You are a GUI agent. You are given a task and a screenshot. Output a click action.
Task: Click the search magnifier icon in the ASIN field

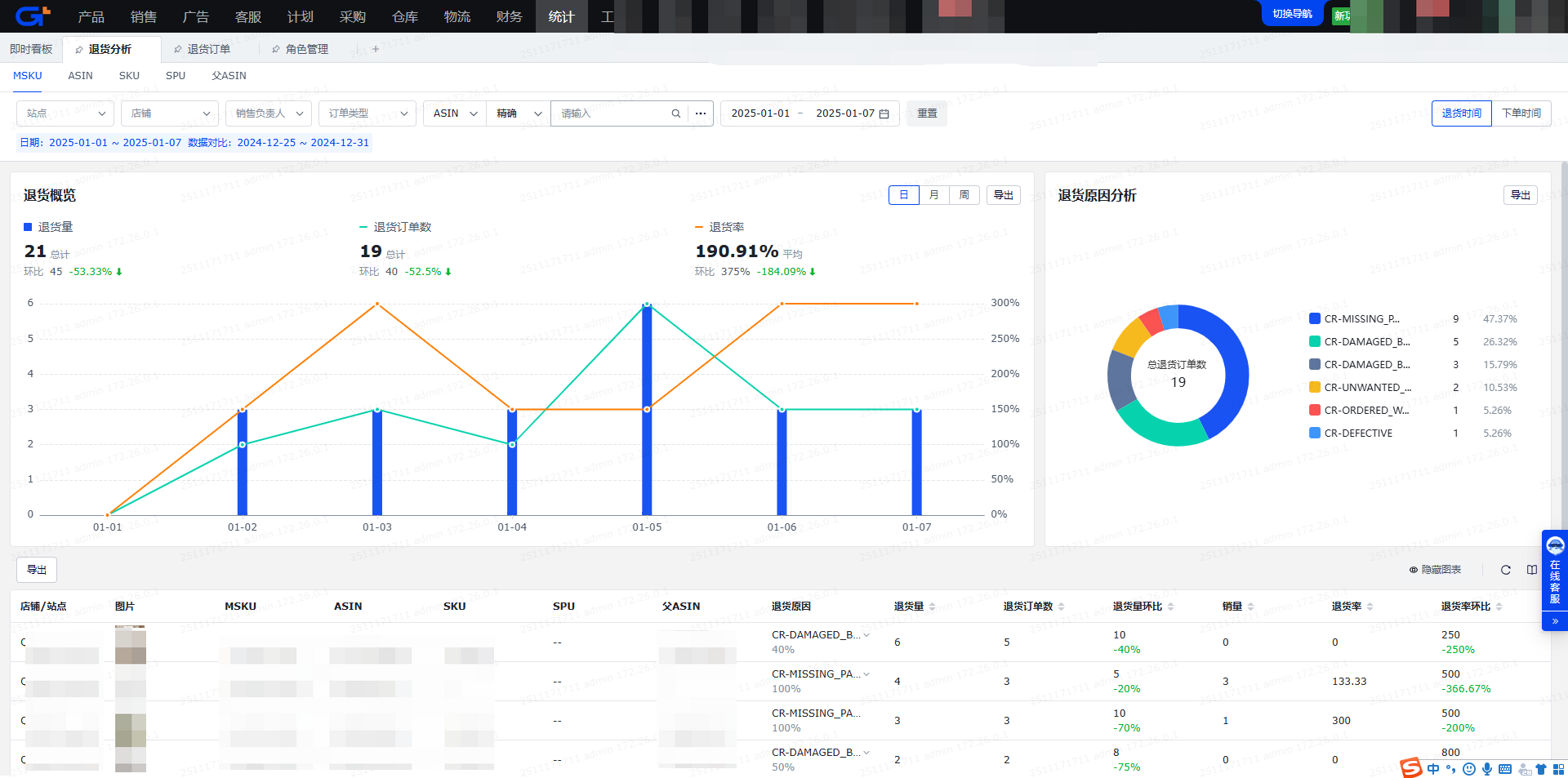click(x=675, y=113)
